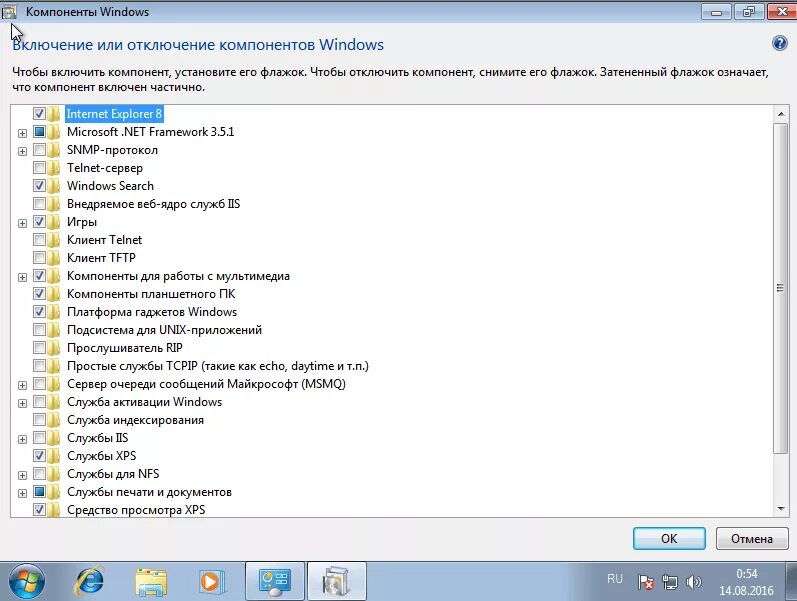Toggle Microsoft .NET Framework 3.5.1 checkbox
This screenshot has height=601, width=797.
pos(39,132)
